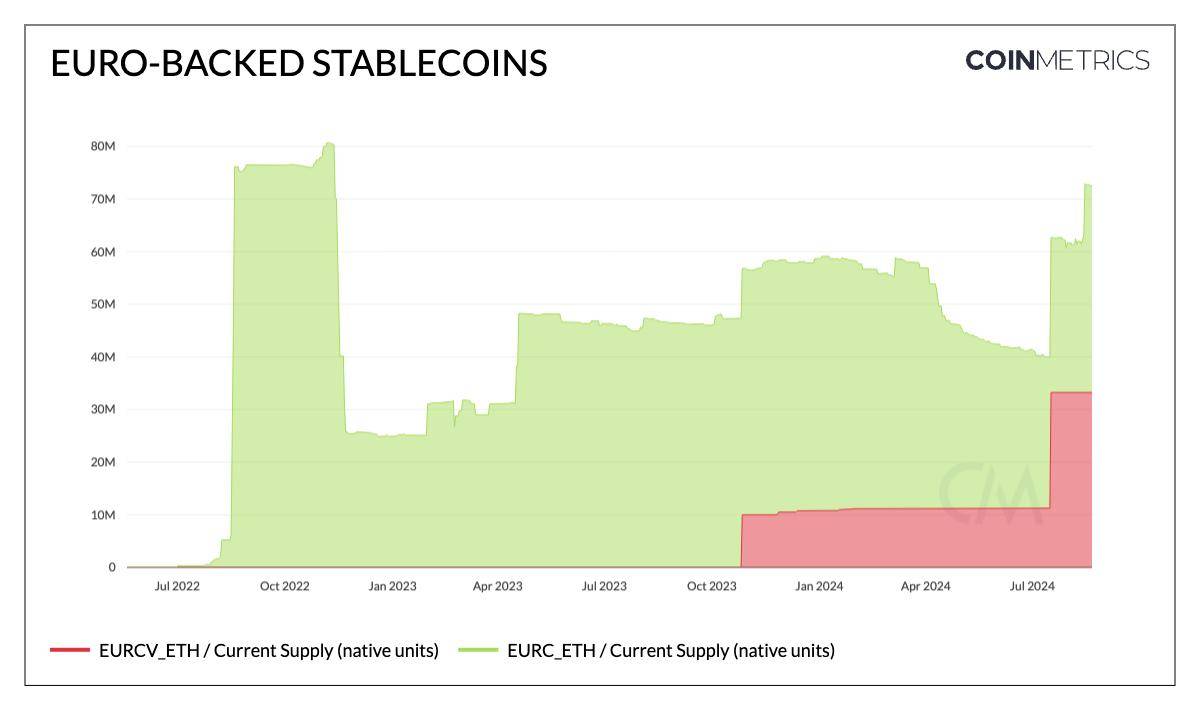Click the 10M y-axis label
This screenshot has height=710, width=1200.
point(103,515)
